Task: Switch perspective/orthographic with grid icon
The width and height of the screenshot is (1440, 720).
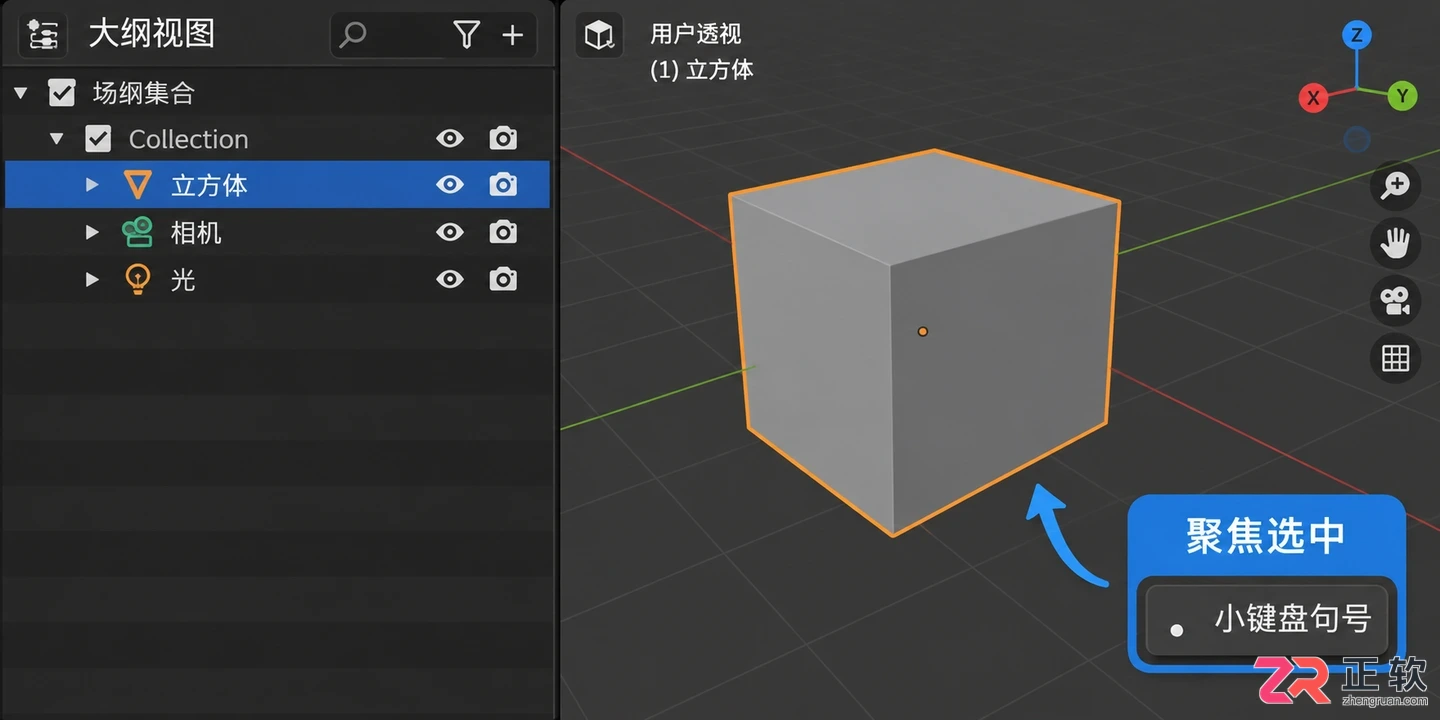Action: point(1395,358)
